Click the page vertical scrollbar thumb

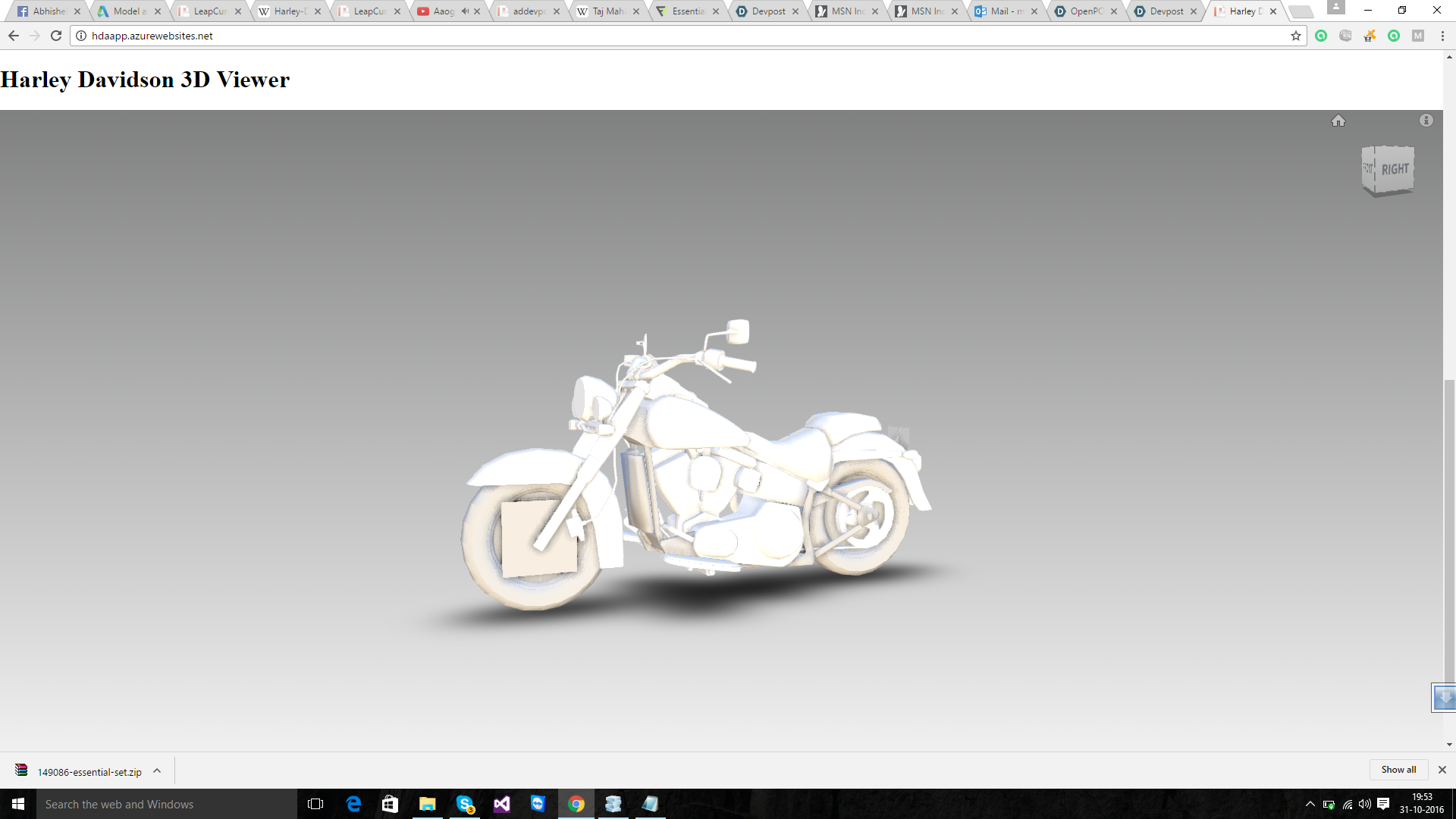pyautogui.click(x=1449, y=531)
